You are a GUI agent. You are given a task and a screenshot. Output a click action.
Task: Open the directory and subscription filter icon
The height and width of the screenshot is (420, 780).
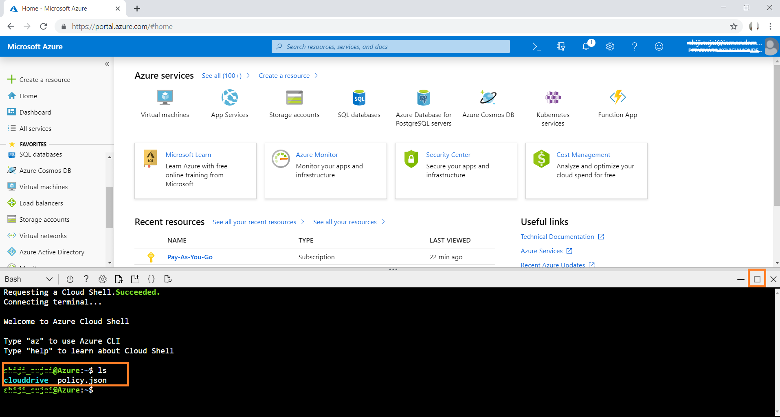[561, 47]
